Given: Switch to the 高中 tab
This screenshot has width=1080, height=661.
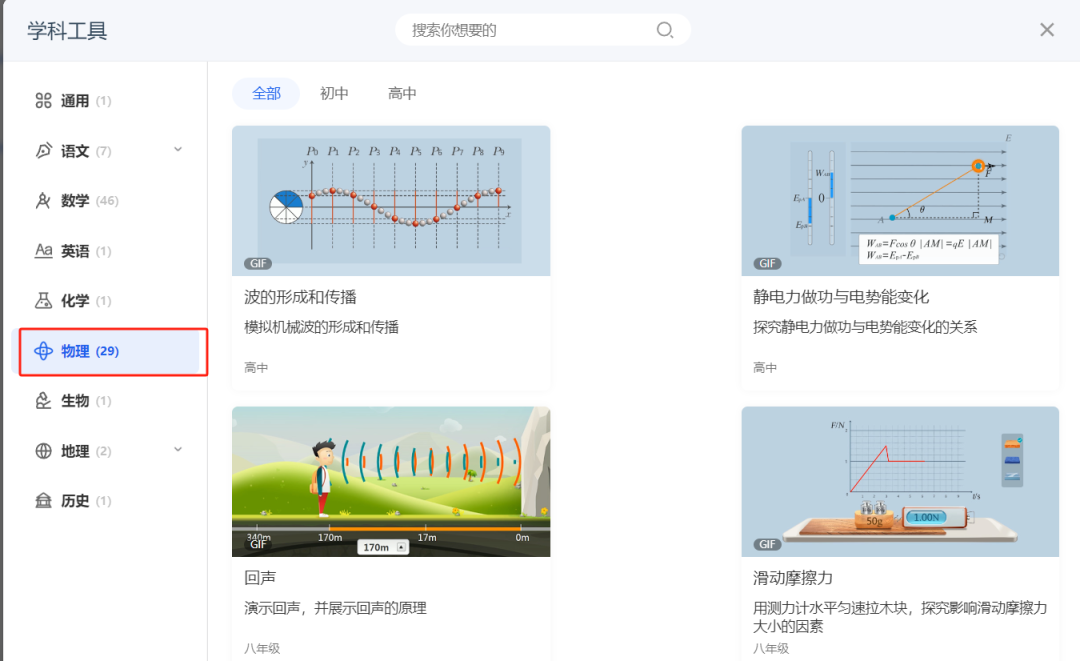Looking at the screenshot, I should point(402,93).
